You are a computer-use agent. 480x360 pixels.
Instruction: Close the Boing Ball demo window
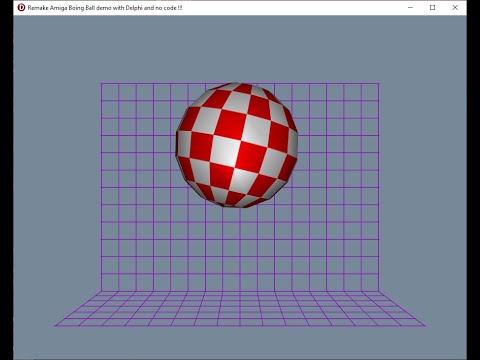point(455,7)
